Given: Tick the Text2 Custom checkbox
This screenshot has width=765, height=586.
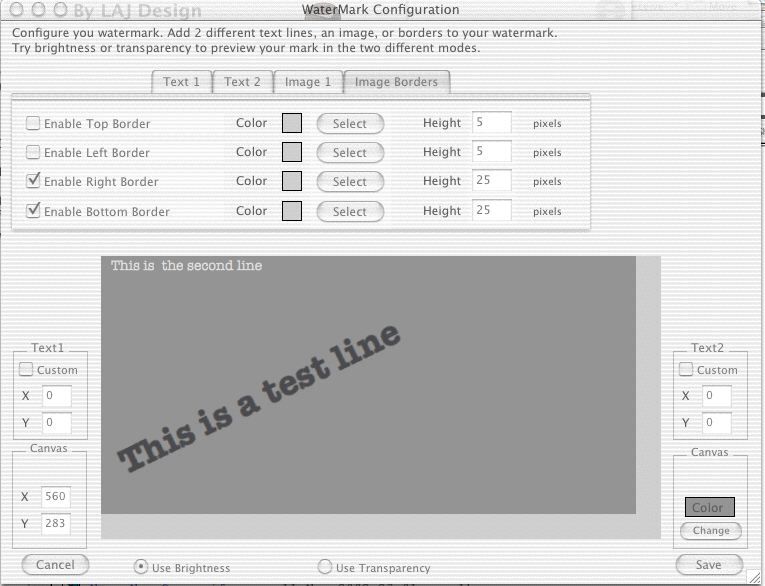Looking at the screenshot, I should 686,370.
